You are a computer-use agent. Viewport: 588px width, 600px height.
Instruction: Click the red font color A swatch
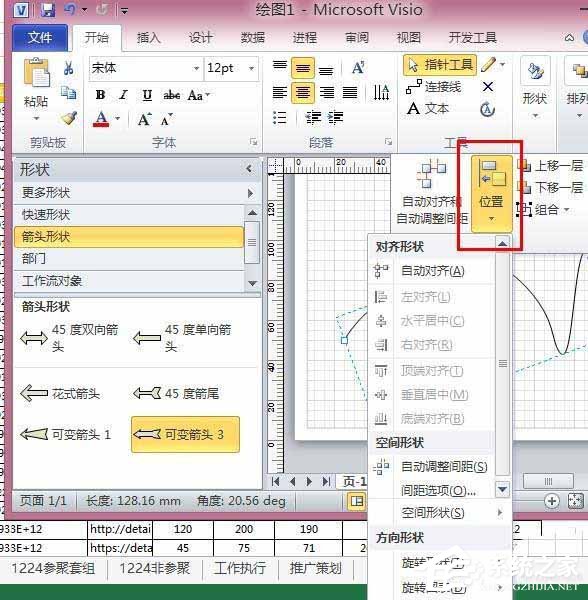(101, 119)
